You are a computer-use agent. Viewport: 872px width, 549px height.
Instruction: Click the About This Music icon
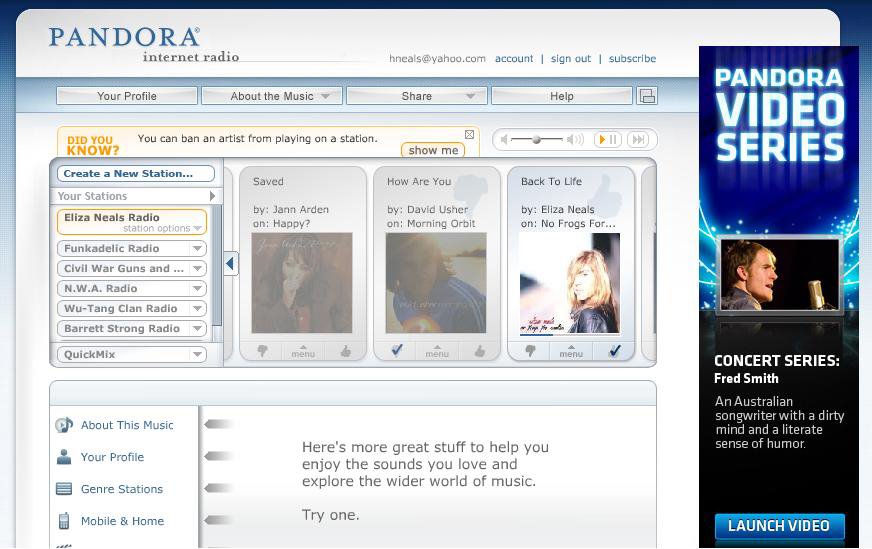click(64, 425)
